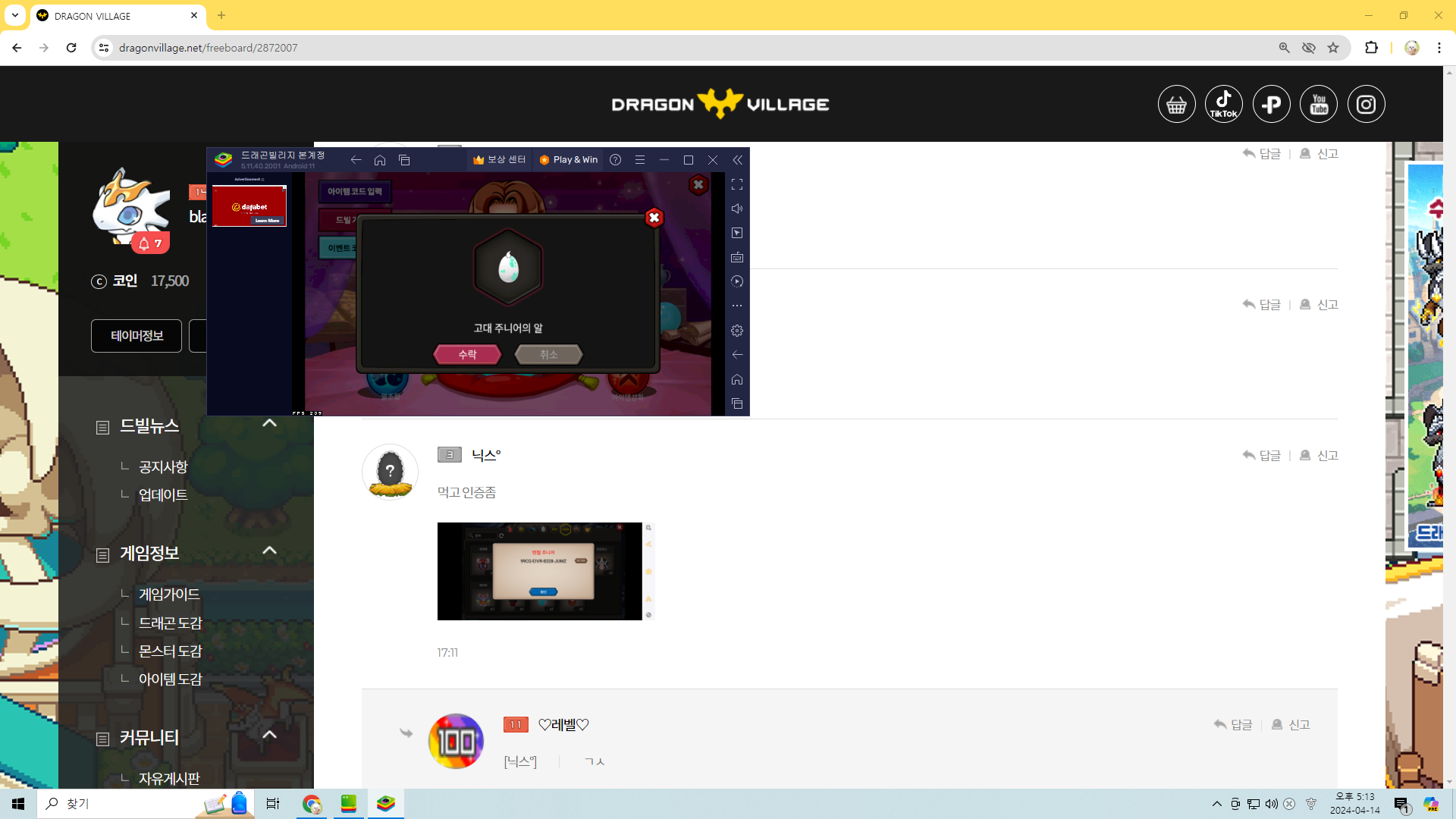Toggle BlueStacks fullscreen icon in sidebar
The width and height of the screenshot is (1456, 819).
[737, 184]
